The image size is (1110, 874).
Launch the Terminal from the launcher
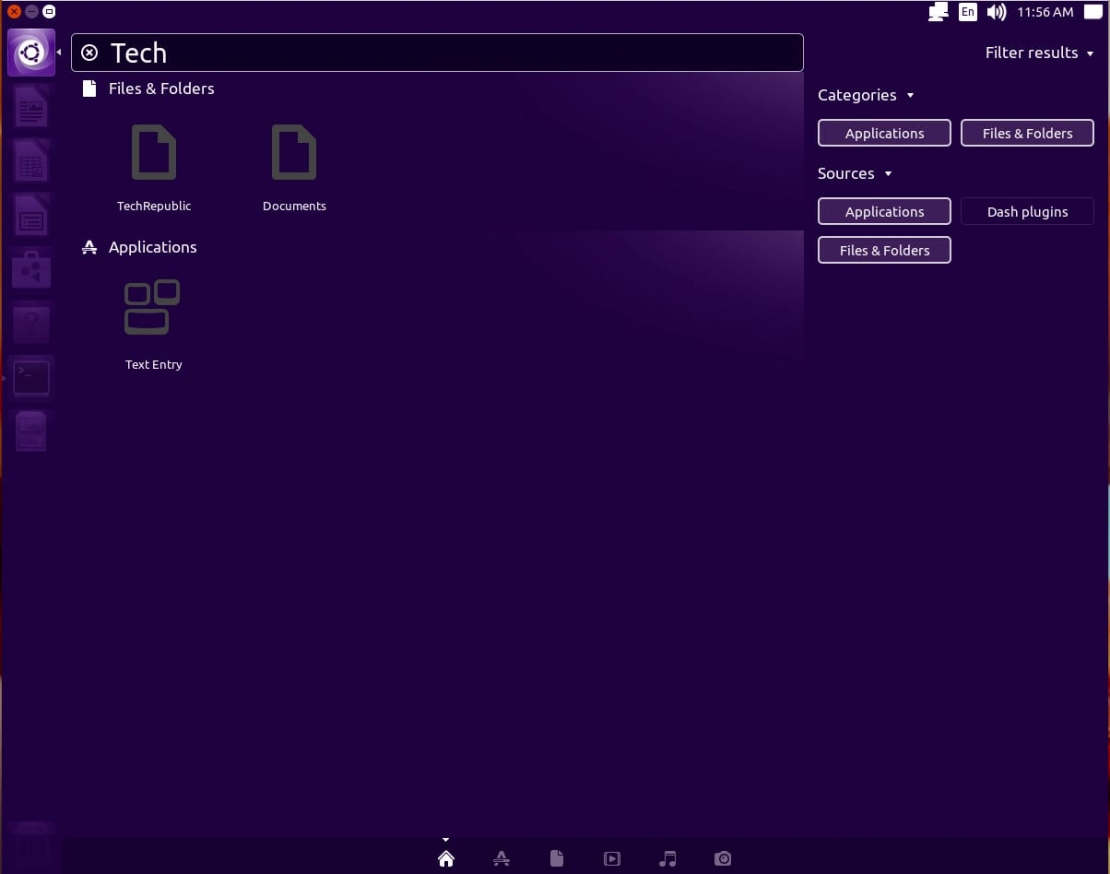point(31,376)
